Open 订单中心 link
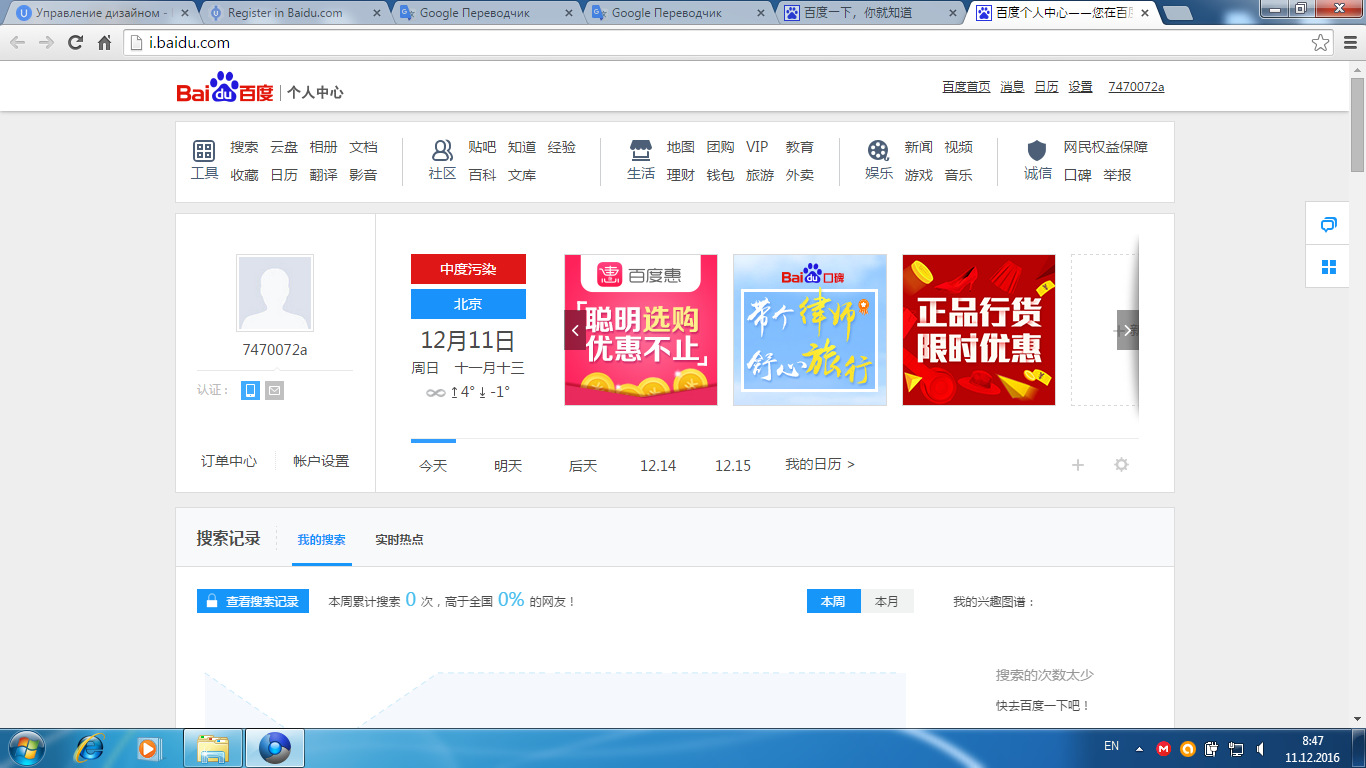The image size is (1366, 768). (229, 461)
